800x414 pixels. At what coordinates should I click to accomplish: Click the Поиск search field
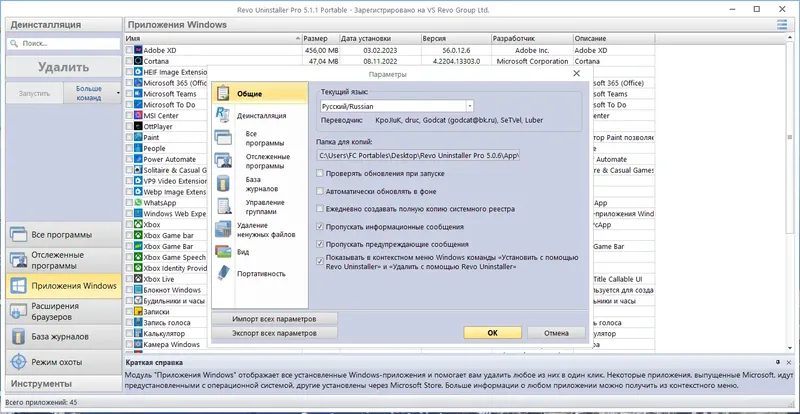coord(64,44)
